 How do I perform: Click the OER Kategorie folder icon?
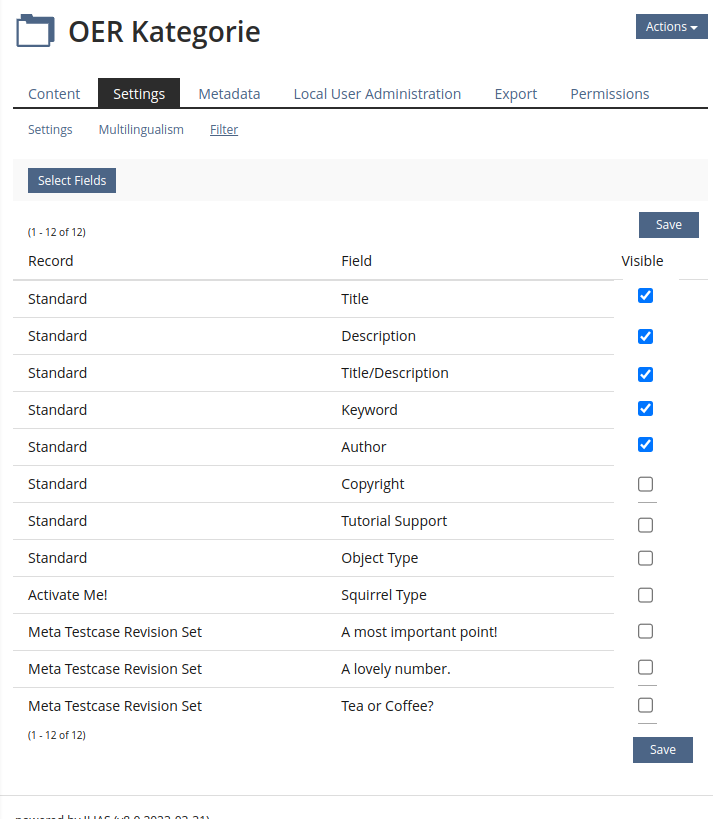(x=35, y=32)
